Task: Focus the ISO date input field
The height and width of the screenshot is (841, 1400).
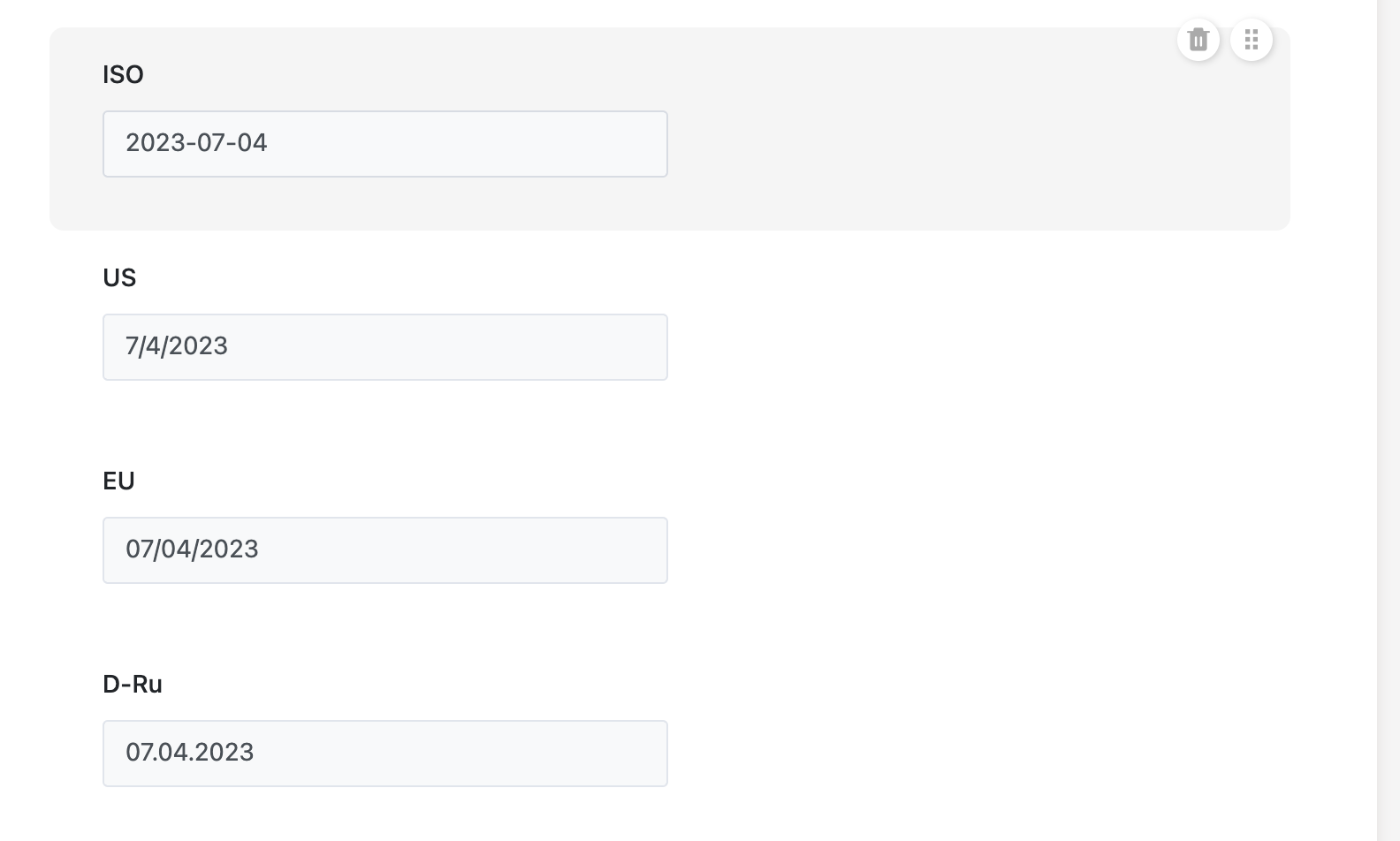Action: point(384,144)
